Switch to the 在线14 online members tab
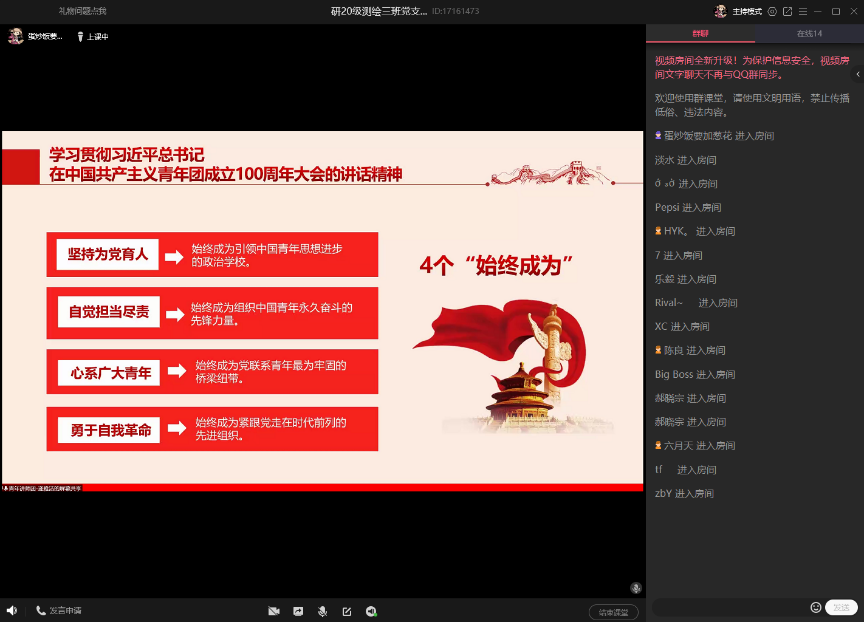Screen dimensions: 864x622 coord(809,33)
